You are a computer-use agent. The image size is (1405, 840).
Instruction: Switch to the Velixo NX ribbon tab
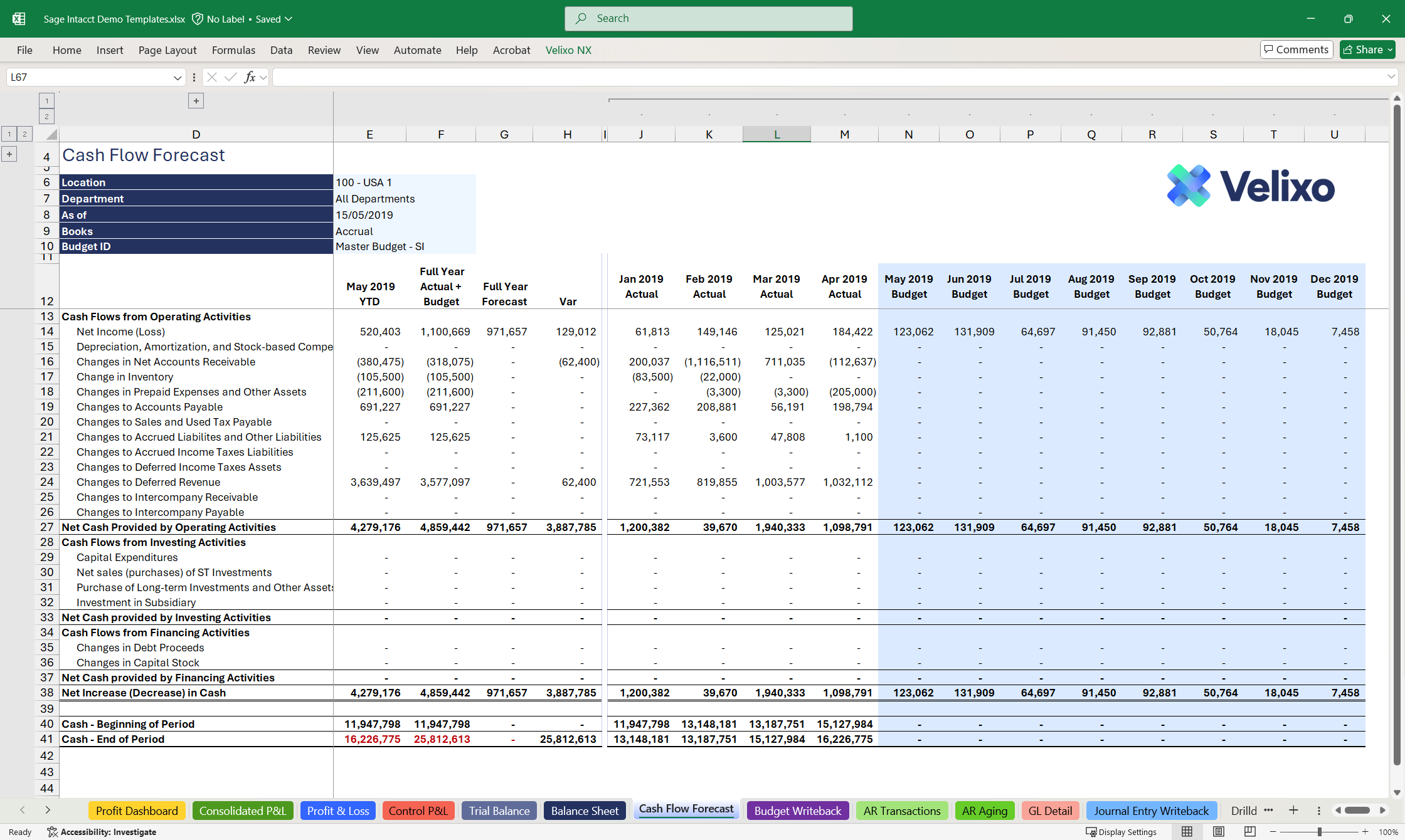click(568, 50)
